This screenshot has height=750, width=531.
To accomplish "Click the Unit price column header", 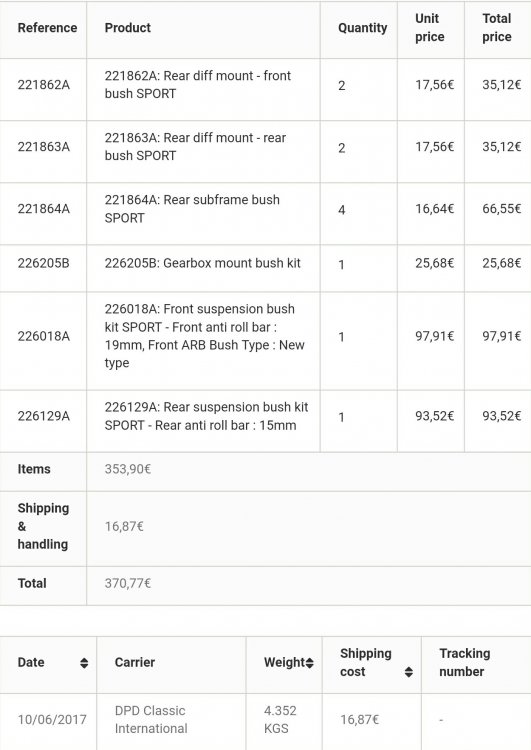I will (x=430, y=28).
